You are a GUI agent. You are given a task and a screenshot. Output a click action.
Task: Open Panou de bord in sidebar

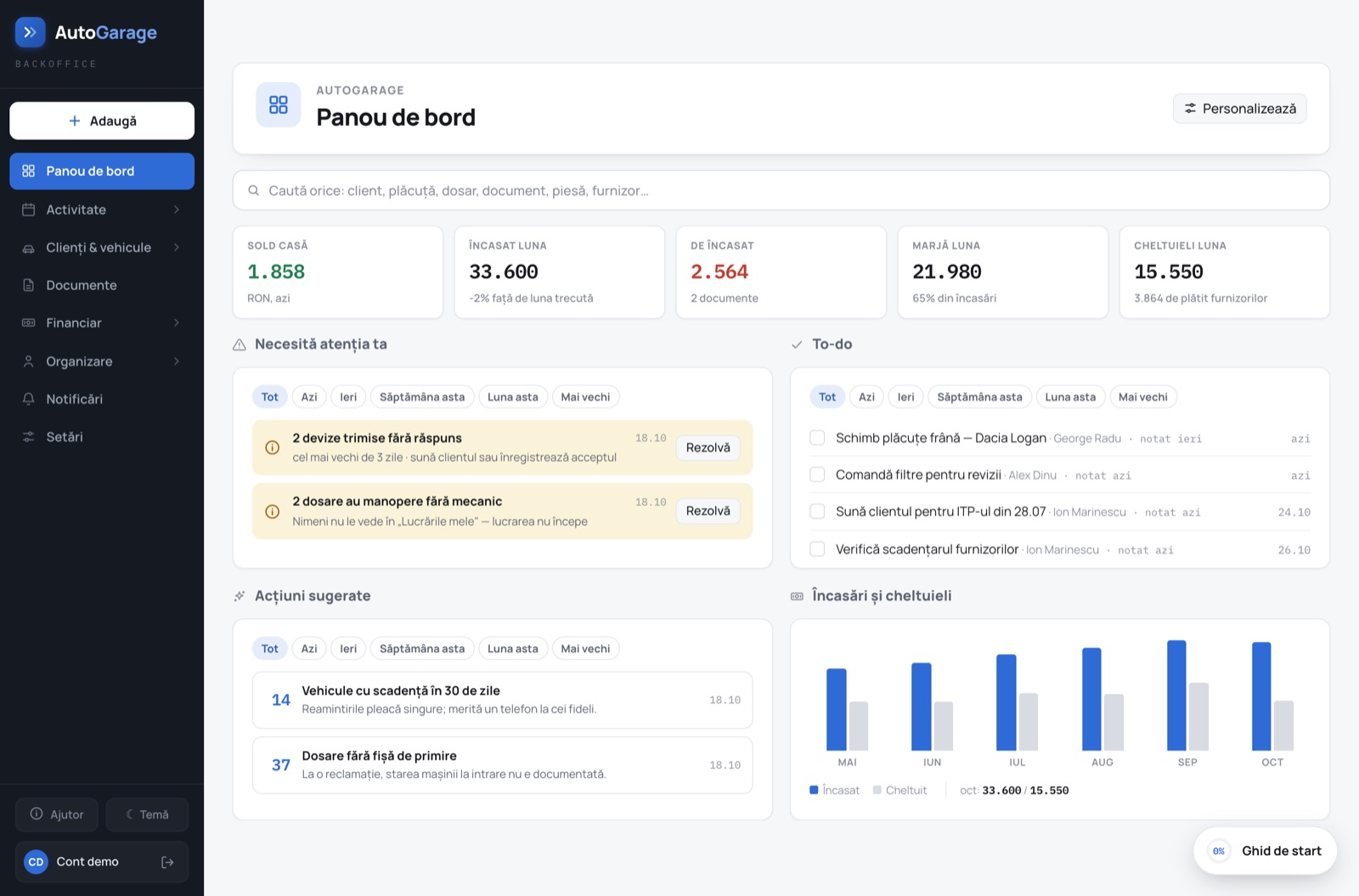102,172
